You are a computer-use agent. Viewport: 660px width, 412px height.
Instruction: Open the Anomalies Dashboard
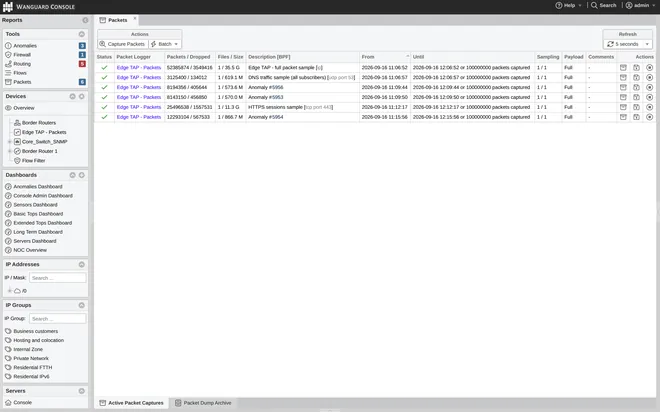[37, 187]
